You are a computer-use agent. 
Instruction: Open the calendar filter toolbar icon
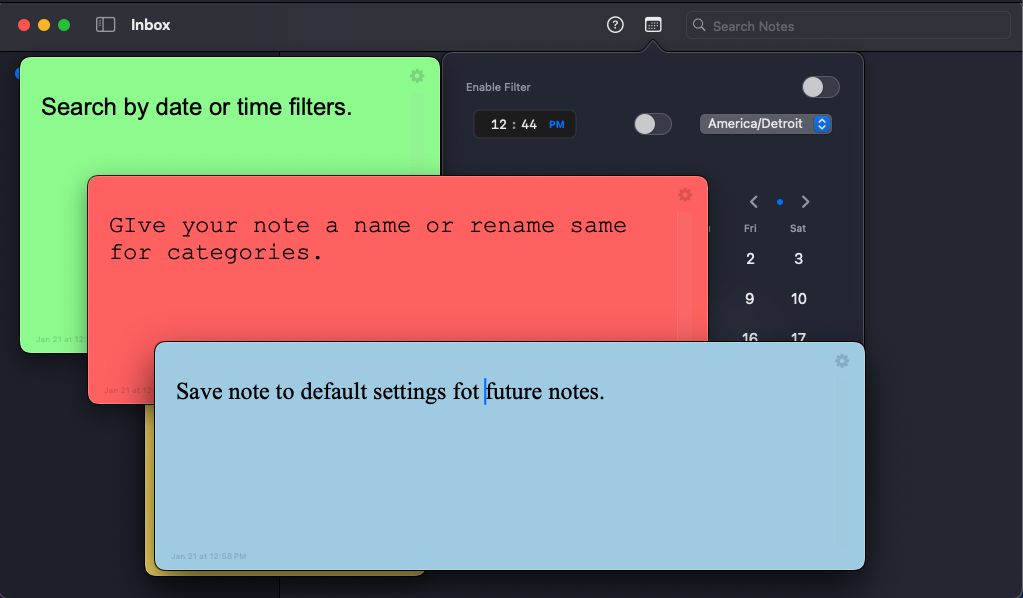click(x=653, y=24)
